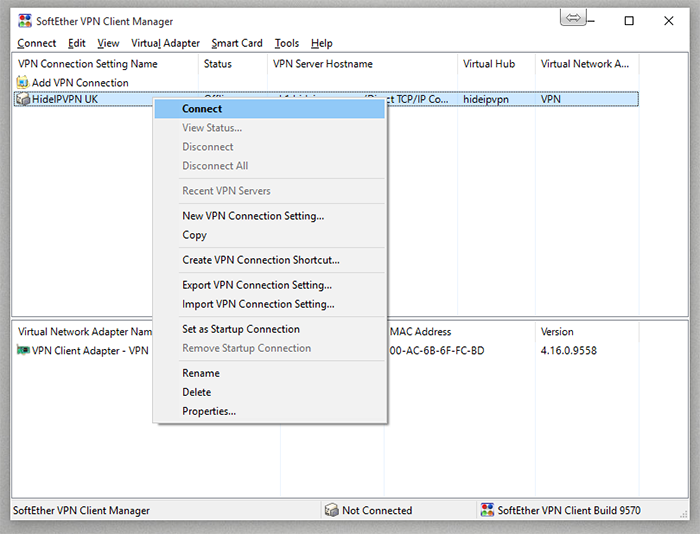Click the double-arrow resize icon in title bar

click(573, 18)
